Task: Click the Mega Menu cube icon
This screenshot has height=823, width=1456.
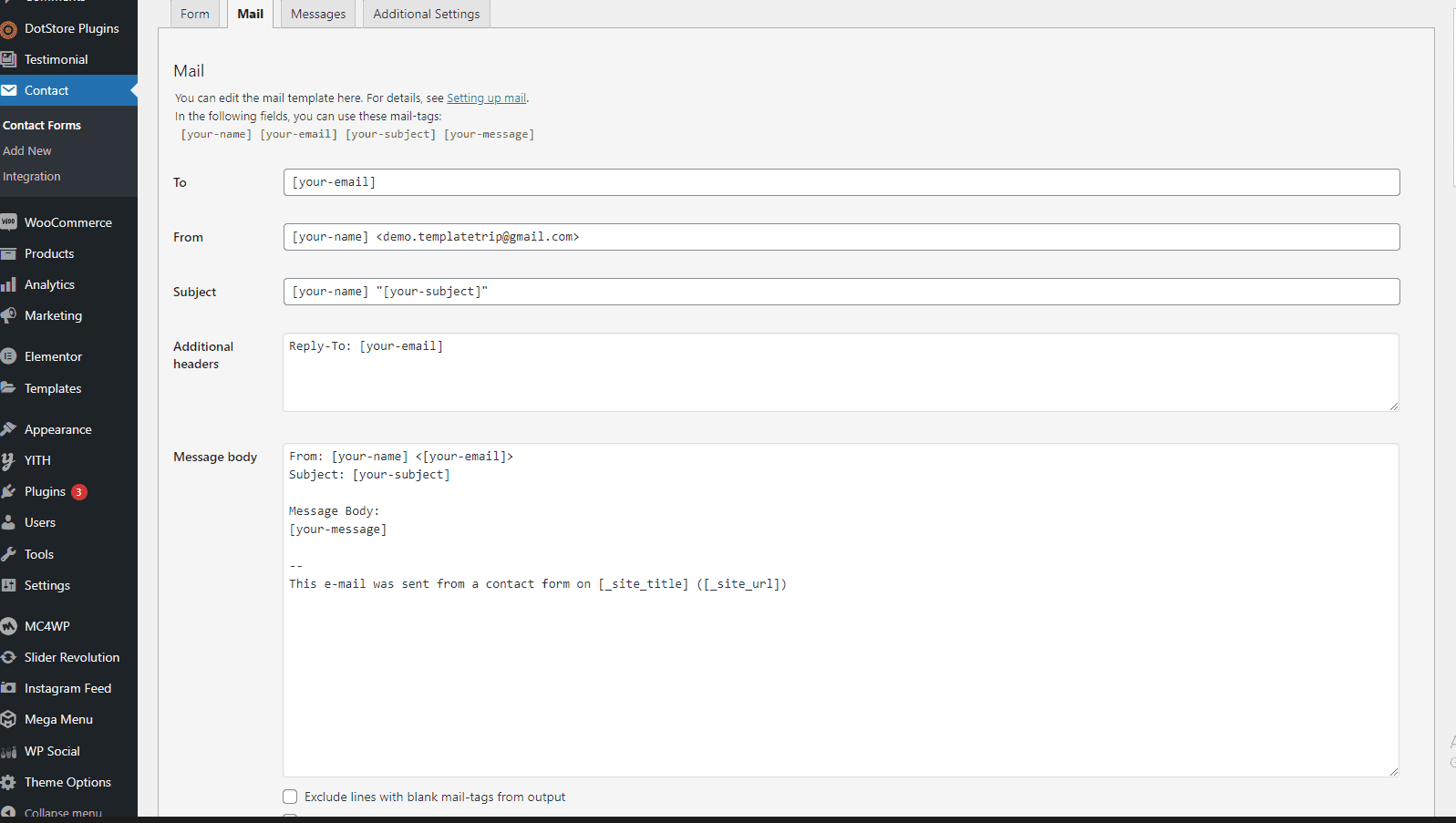Action: 8,719
